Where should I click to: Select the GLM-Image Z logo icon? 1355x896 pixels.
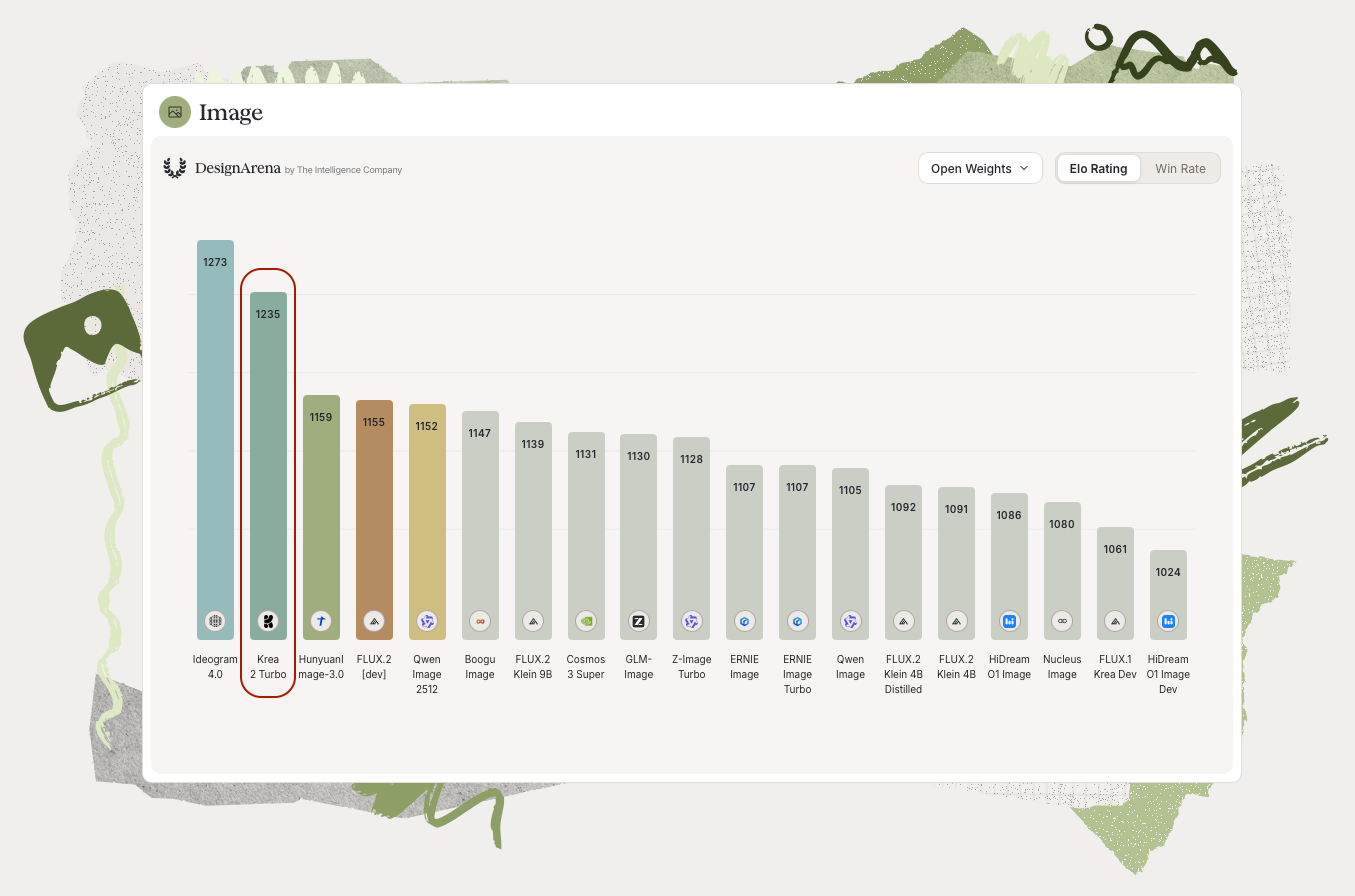tap(638, 621)
